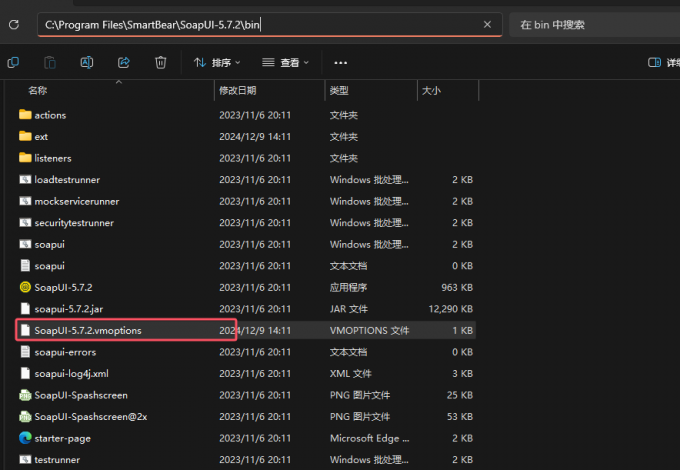
Task: Click the soapui-log4j.xml file icon
Action: point(25,373)
